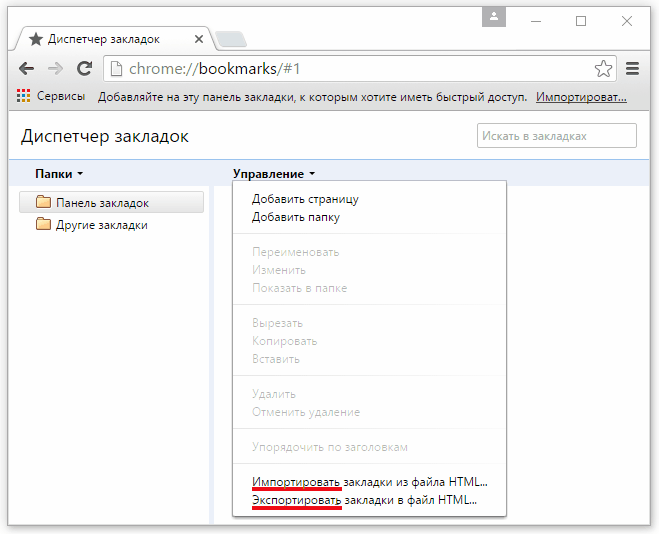Select Импортировать закладки из файла HTML

pos(369,481)
